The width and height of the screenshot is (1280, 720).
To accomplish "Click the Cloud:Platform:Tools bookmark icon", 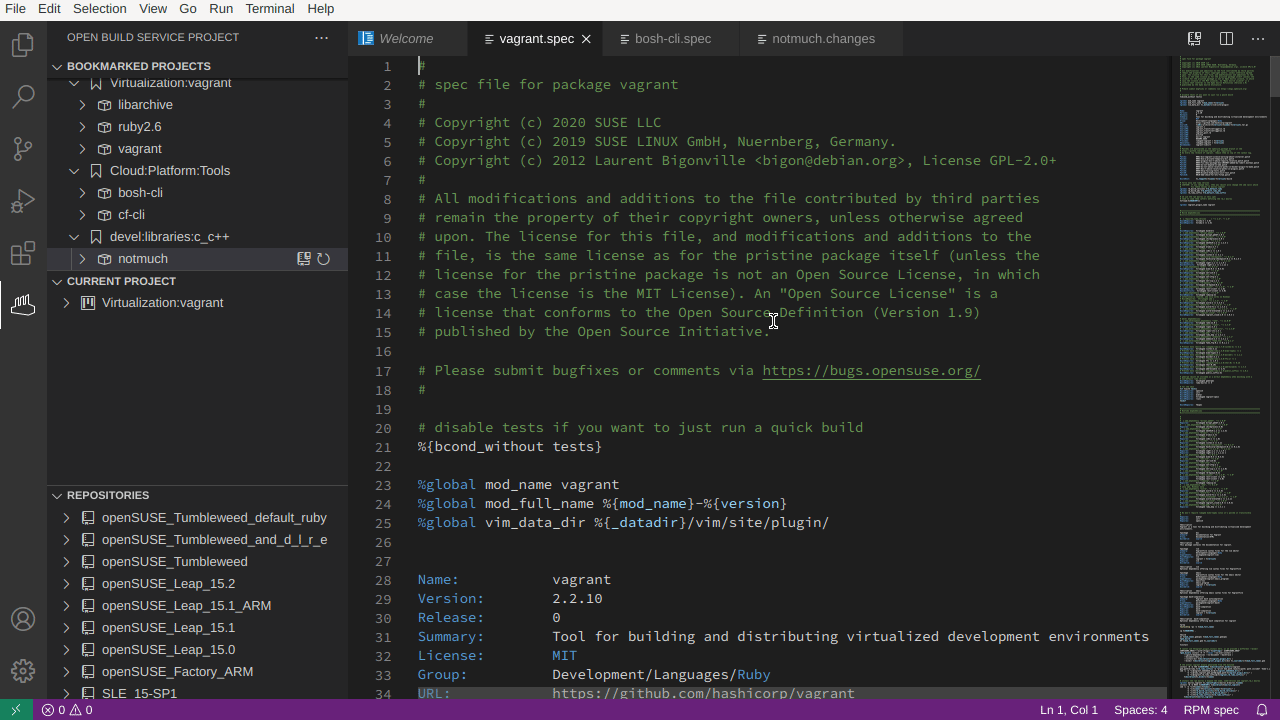I will (x=96, y=171).
